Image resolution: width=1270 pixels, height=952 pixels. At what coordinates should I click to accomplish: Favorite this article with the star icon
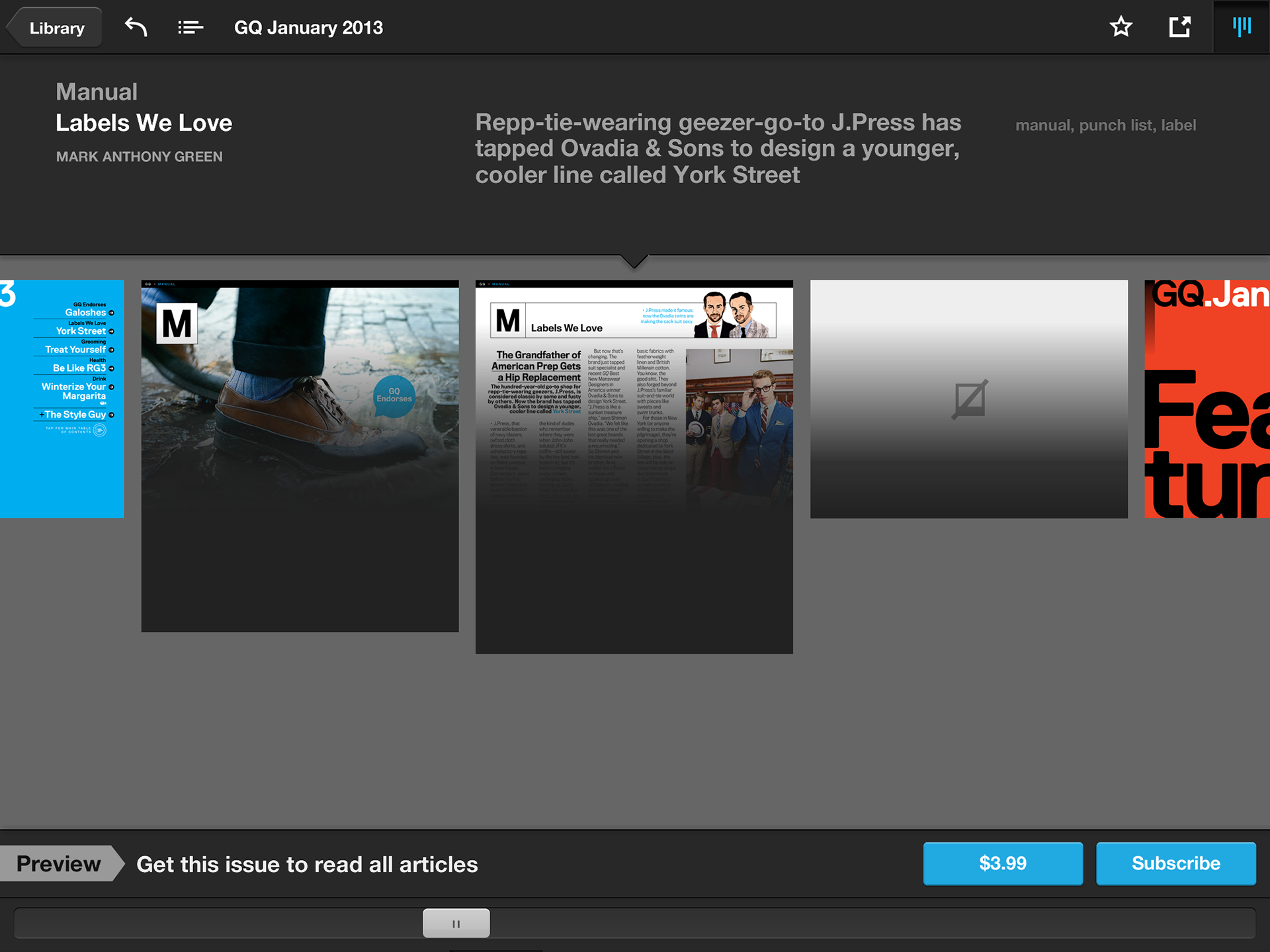click(x=1121, y=27)
